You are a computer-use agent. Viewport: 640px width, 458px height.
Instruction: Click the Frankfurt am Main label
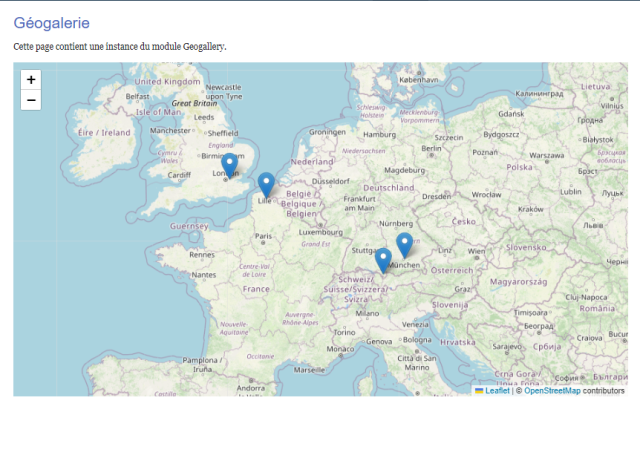[x=359, y=203]
